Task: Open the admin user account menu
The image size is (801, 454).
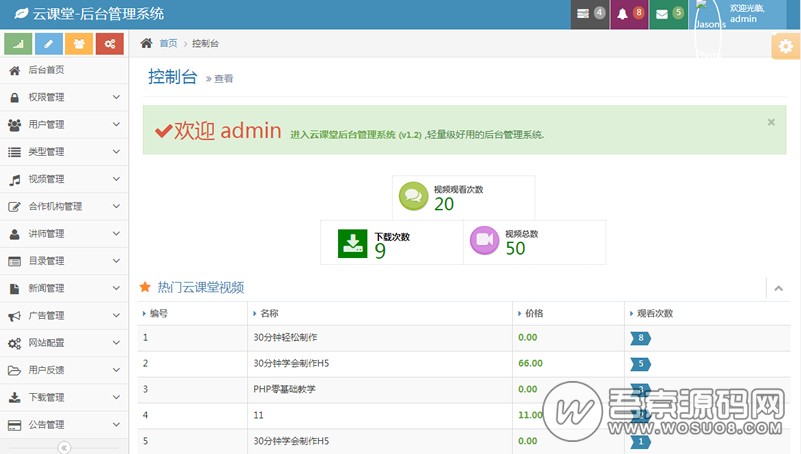Action: 745,14
